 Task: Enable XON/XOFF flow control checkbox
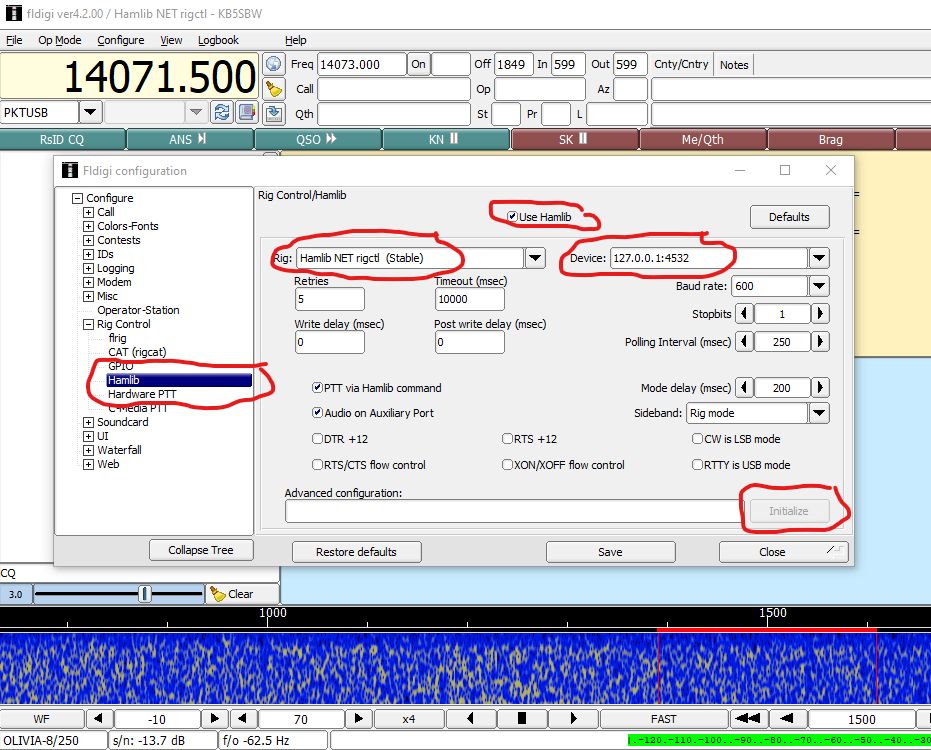507,464
